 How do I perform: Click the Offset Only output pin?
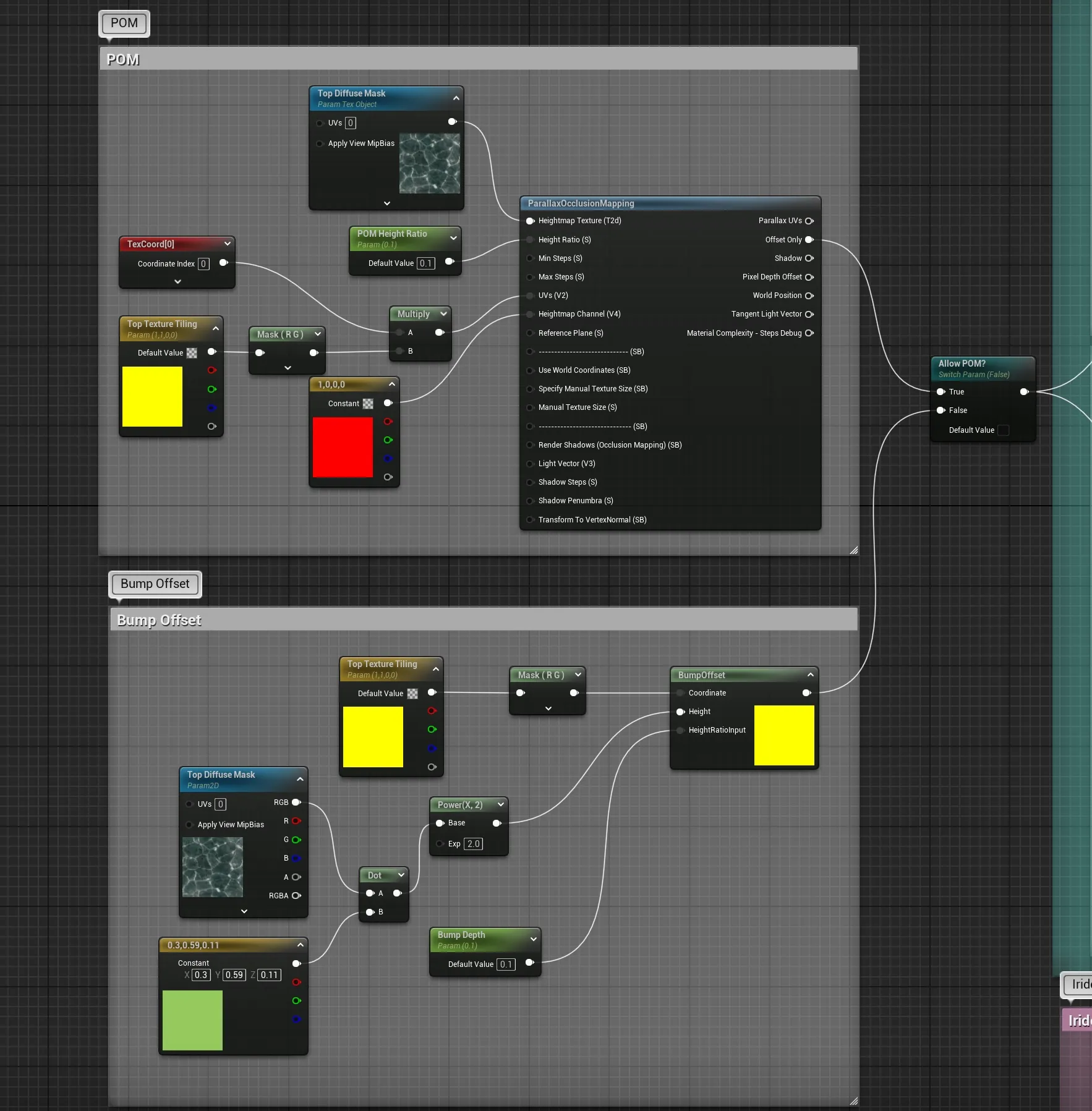coord(809,240)
